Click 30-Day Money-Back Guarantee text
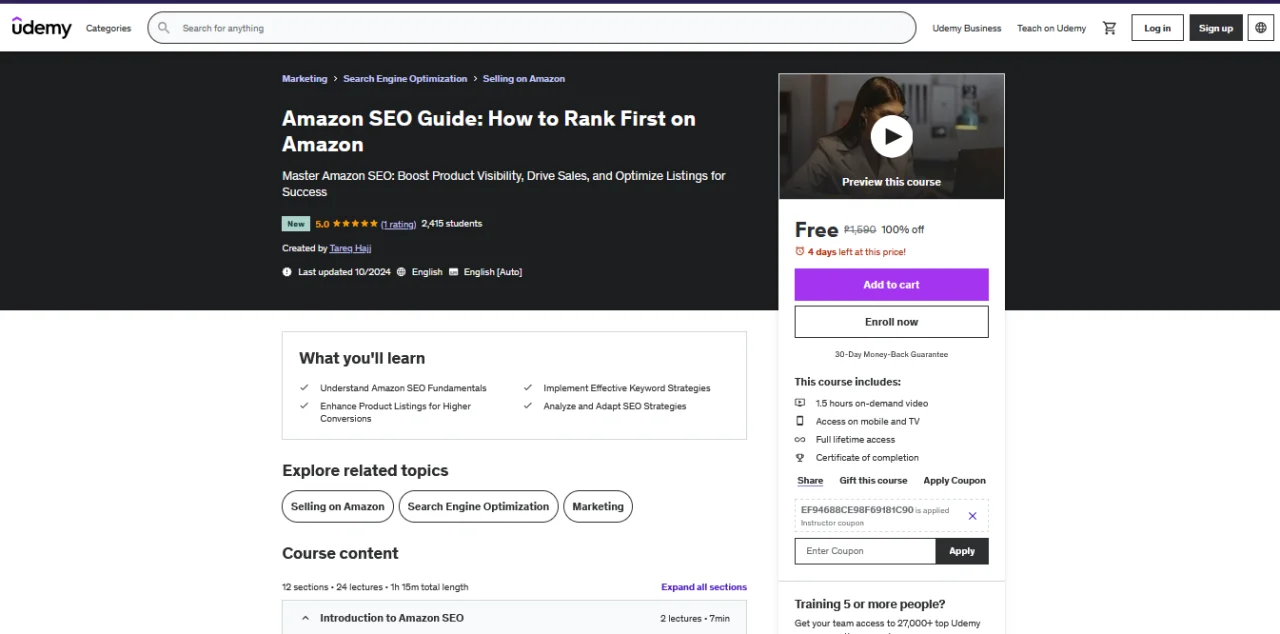 892,354
